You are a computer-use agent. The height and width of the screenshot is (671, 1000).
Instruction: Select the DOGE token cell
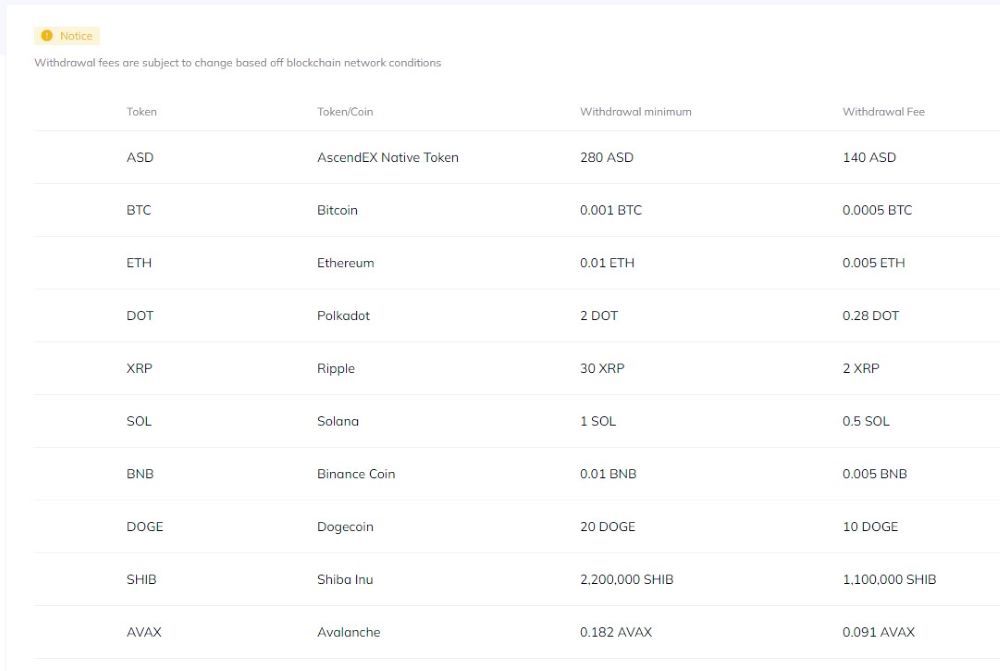point(145,527)
